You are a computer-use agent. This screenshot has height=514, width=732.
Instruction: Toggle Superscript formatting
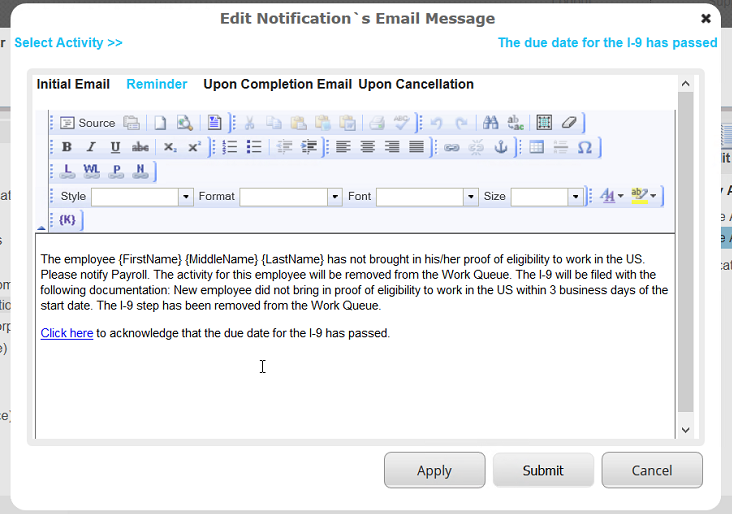(x=194, y=148)
